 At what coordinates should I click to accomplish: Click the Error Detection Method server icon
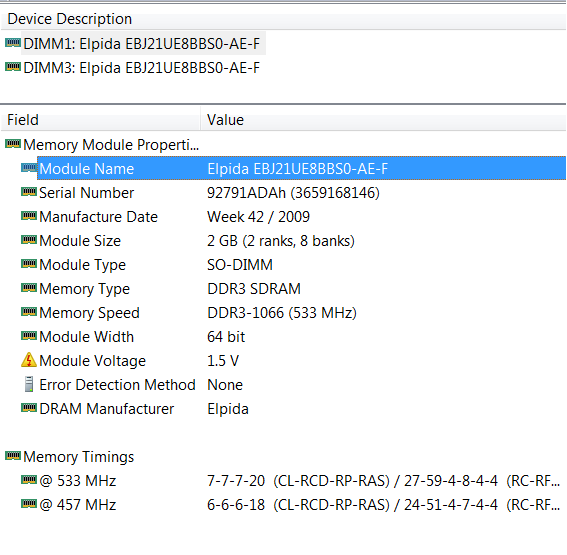pyautogui.click(x=29, y=384)
